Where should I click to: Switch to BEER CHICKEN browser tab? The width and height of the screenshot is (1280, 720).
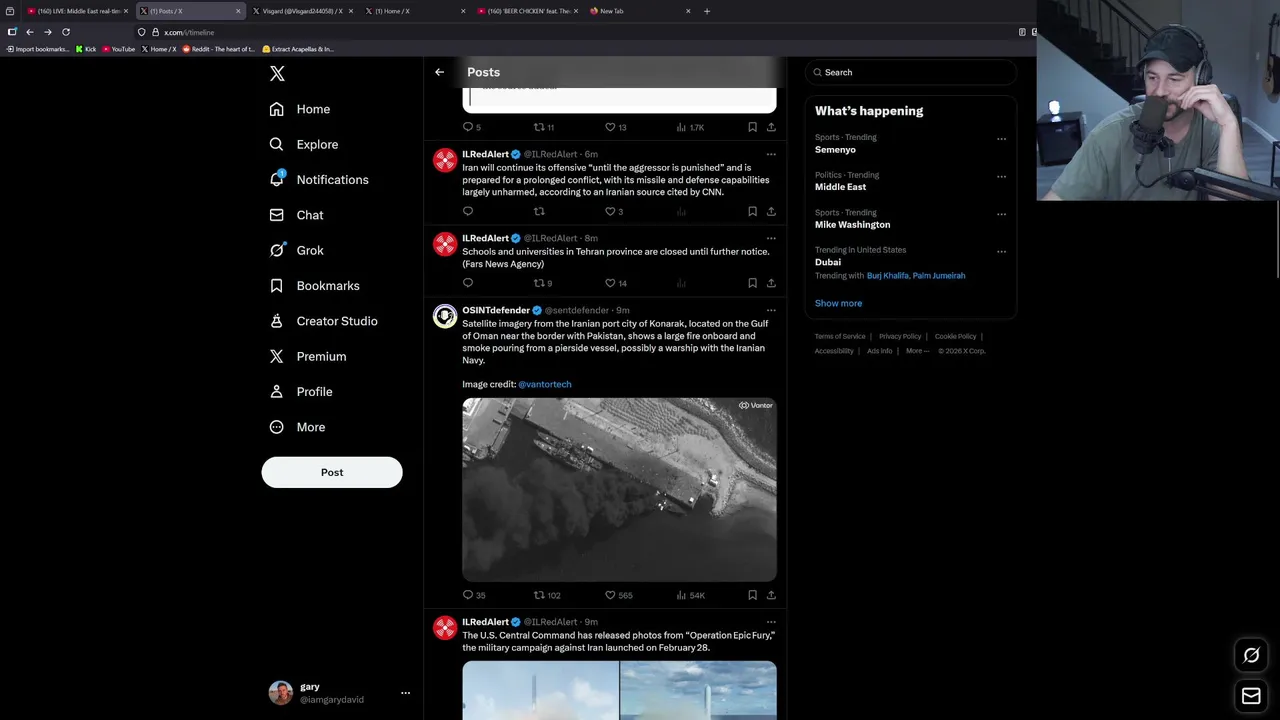[x=528, y=11]
